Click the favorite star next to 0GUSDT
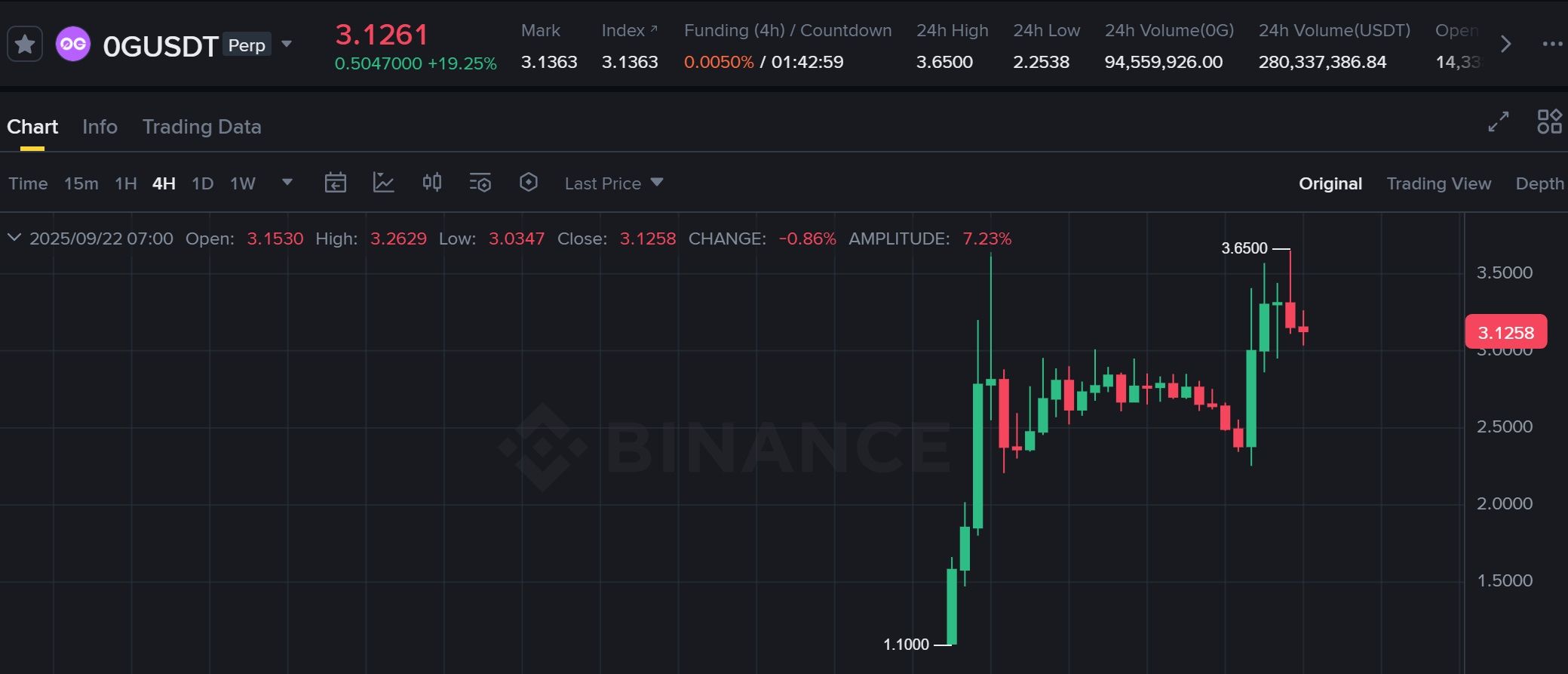Image resolution: width=1568 pixels, height=674 pixels. pos(25,44)
